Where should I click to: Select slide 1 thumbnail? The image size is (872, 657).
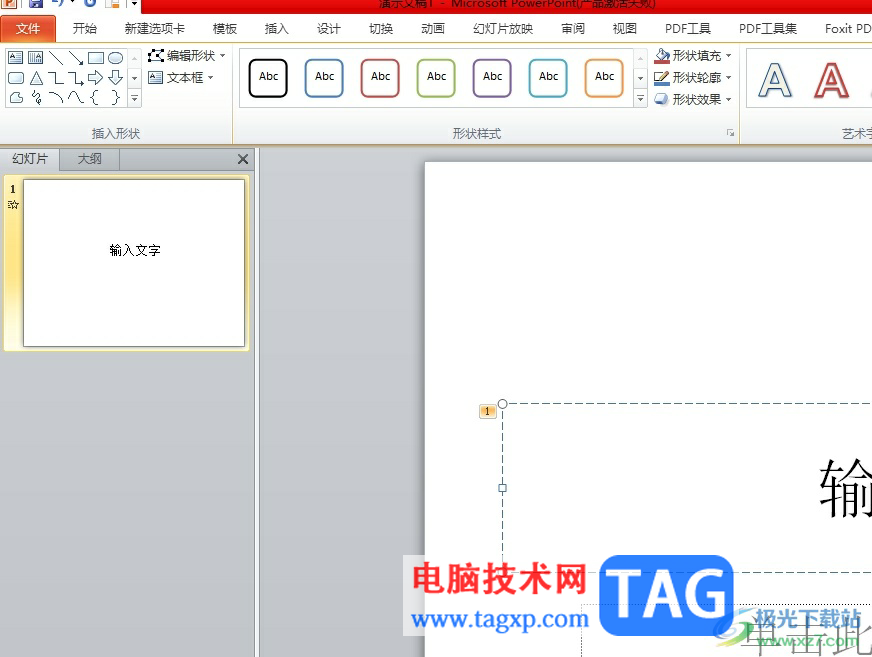(134, 263)
